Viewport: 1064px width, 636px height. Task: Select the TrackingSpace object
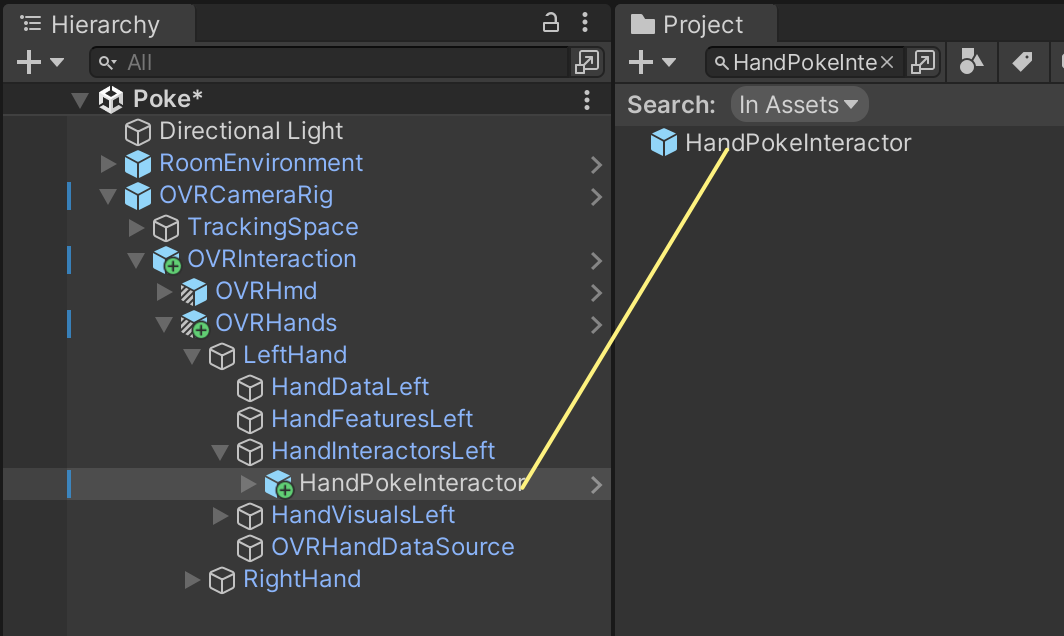[x=272, y=227]
